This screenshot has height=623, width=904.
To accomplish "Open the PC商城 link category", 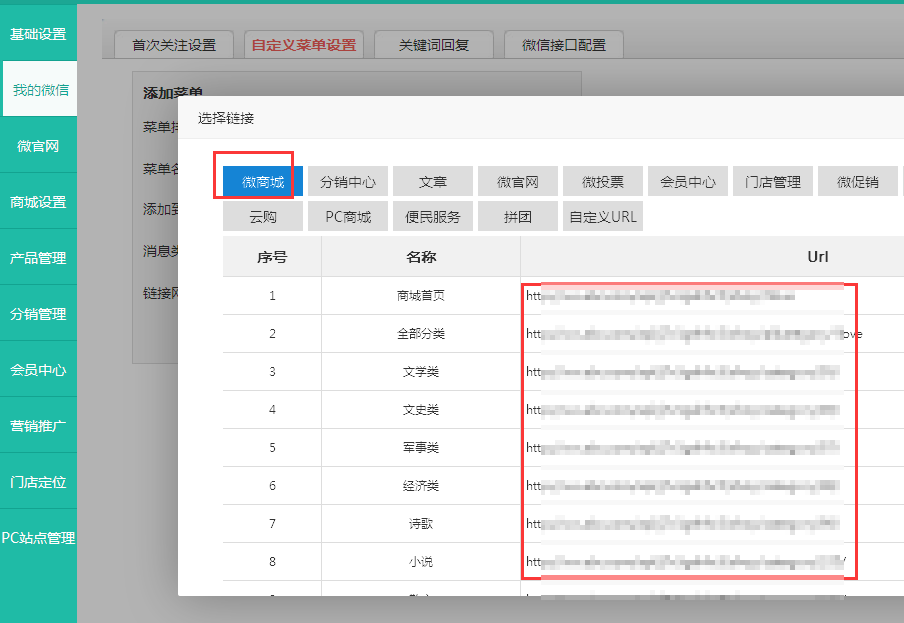I will pos(348,217).
